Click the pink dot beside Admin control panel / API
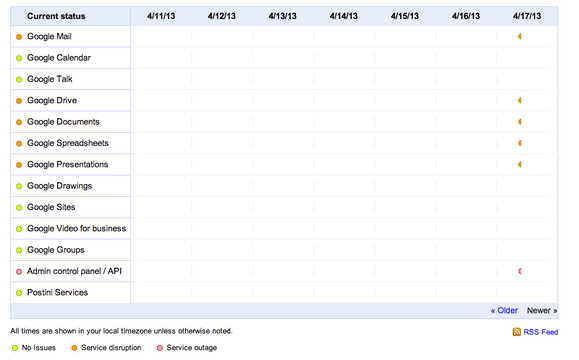This screenshot has width=579, height=360. click(x=19, y=272)
